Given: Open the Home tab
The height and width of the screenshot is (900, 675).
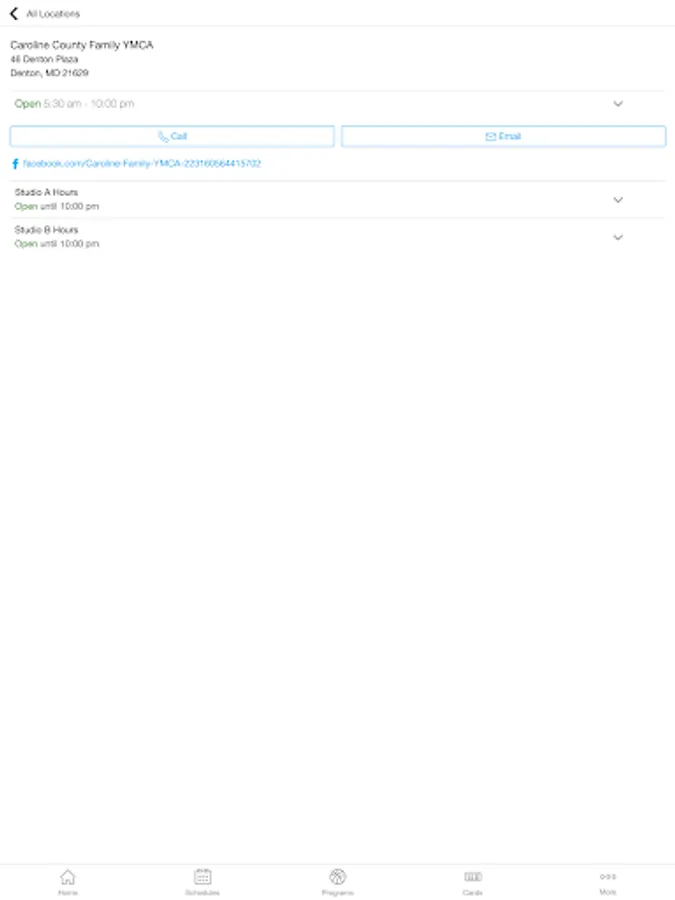Looking at the screenshot, I should click(68, 882).
